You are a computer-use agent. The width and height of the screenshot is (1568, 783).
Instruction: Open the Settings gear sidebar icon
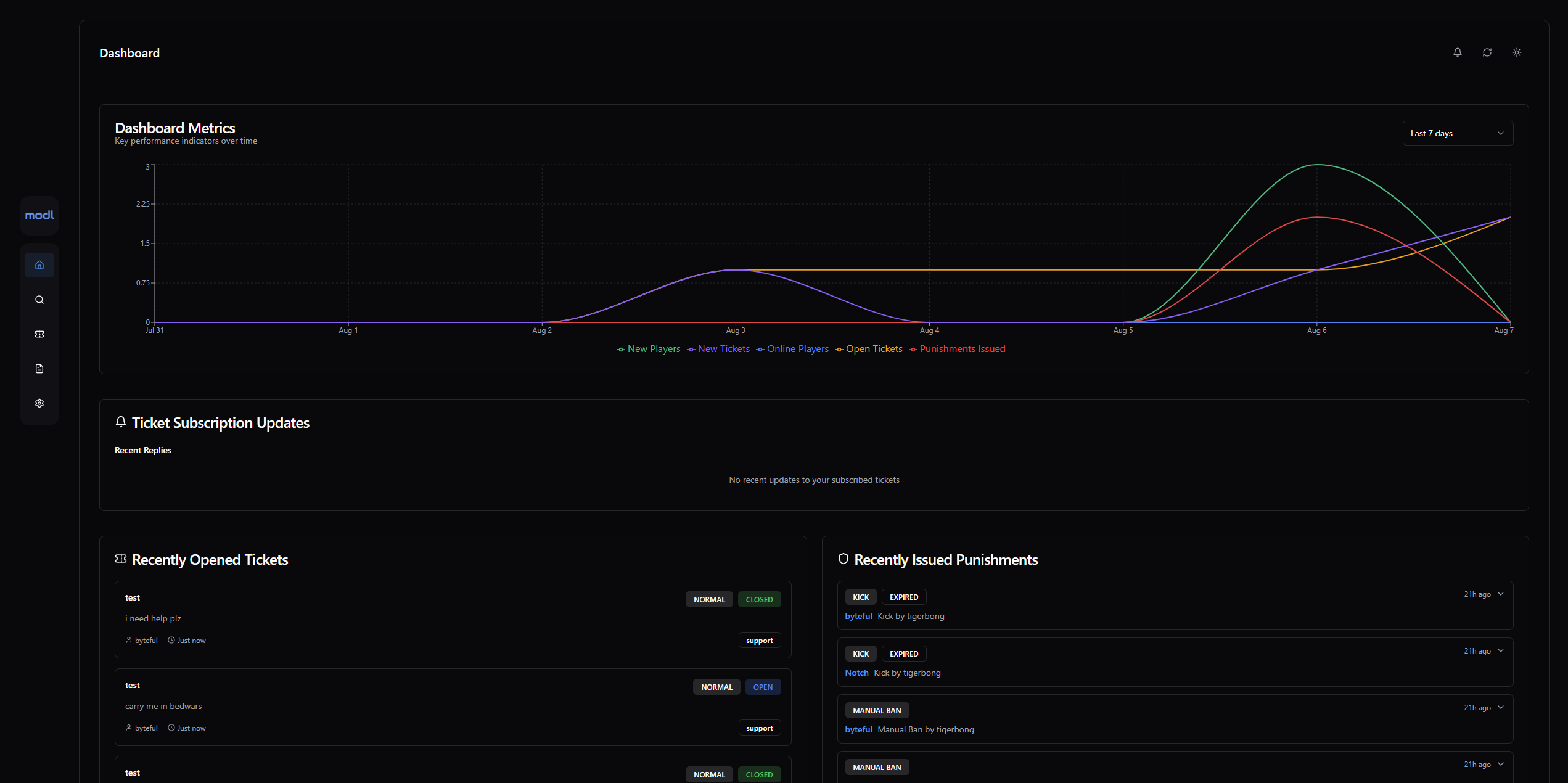pos(39,403)
